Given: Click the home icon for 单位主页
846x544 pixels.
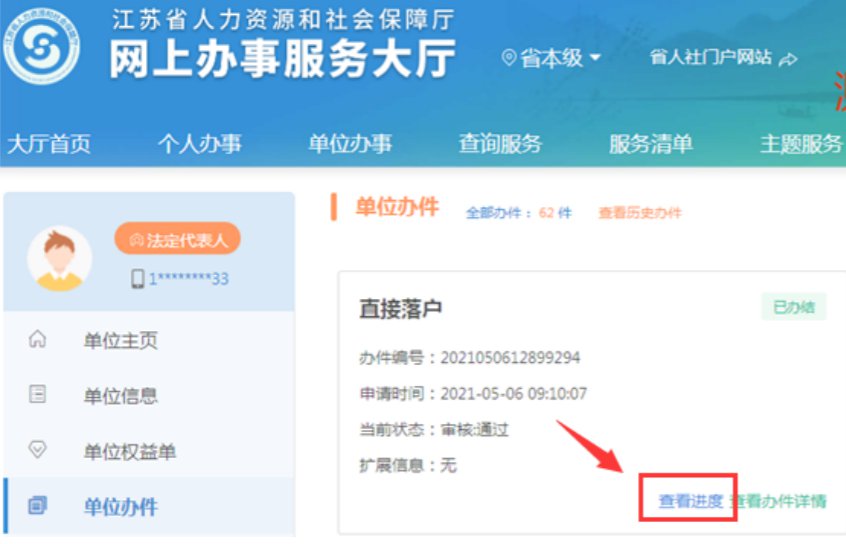Looking at the screenshot, I should (x=38, y=340).
